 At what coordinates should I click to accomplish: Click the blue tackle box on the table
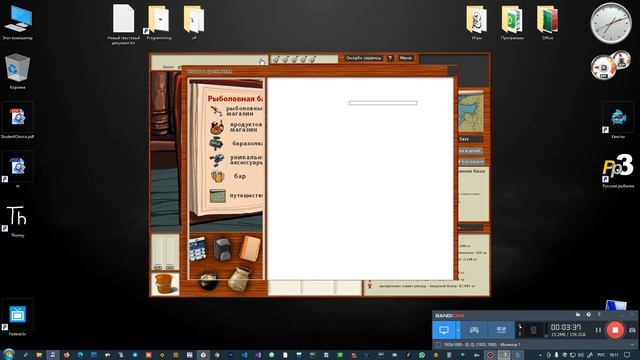[197, 249]
